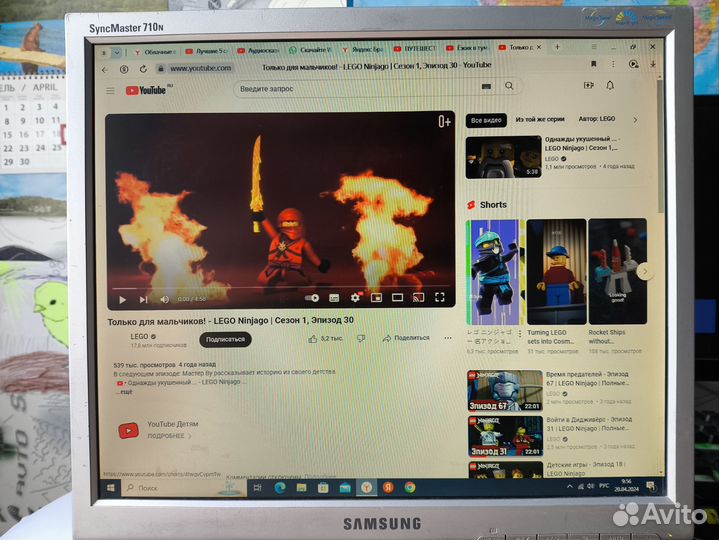Toggle the autoplay switch in the player
Viewport: 719px width, 540px height.
312,298
